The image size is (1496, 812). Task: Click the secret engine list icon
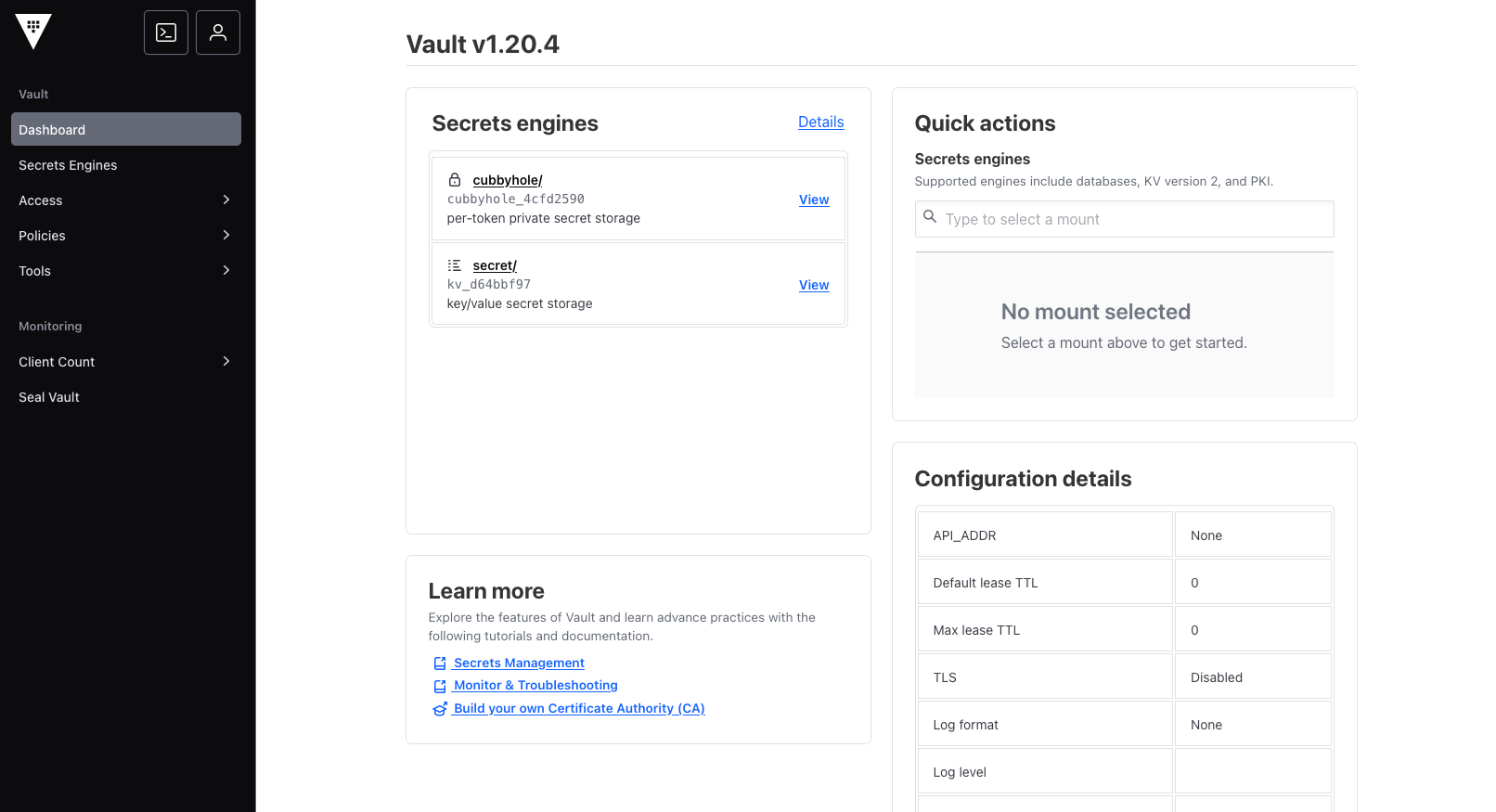click(455, 265)
